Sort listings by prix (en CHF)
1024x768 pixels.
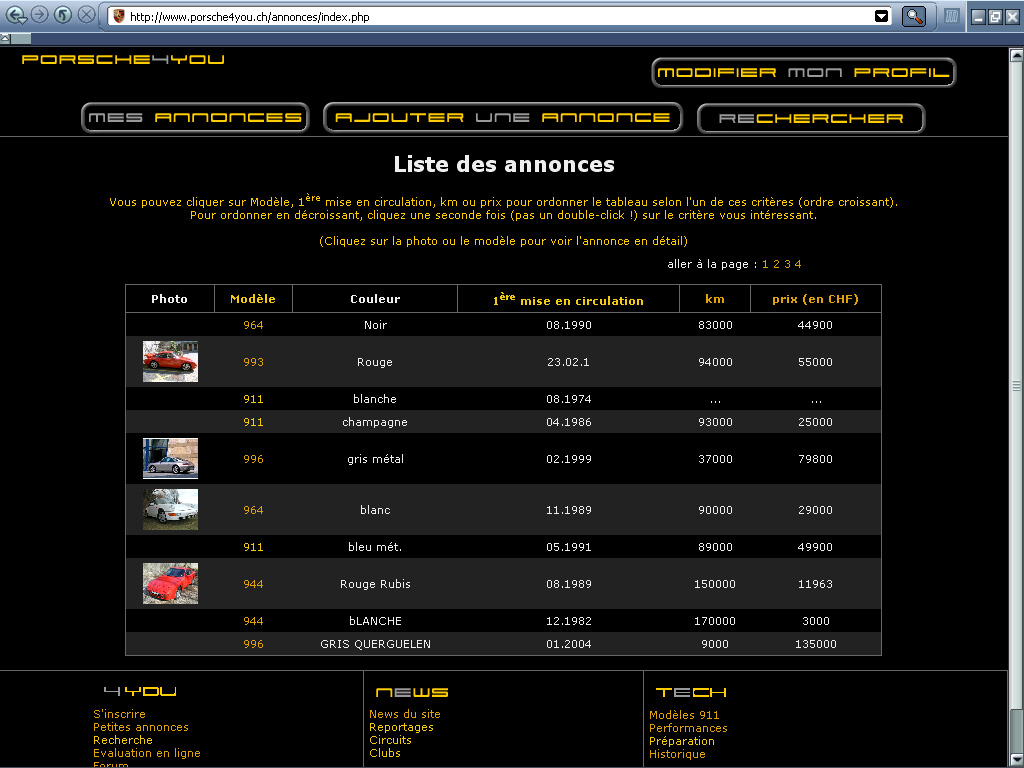pyautogui.click(x=815, y=299)
